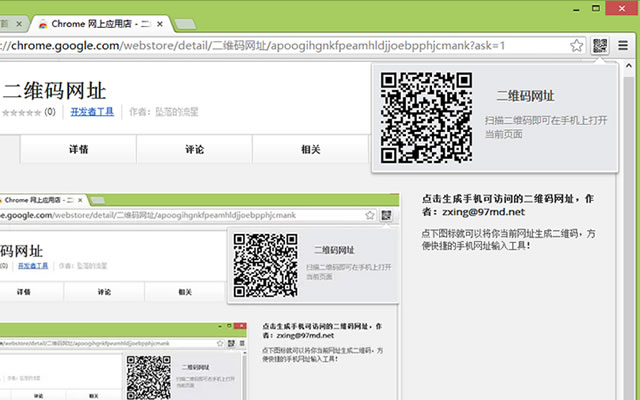Click the 二维码网址 popup title
The image size is (640, 400).
[x=525, y=96]
